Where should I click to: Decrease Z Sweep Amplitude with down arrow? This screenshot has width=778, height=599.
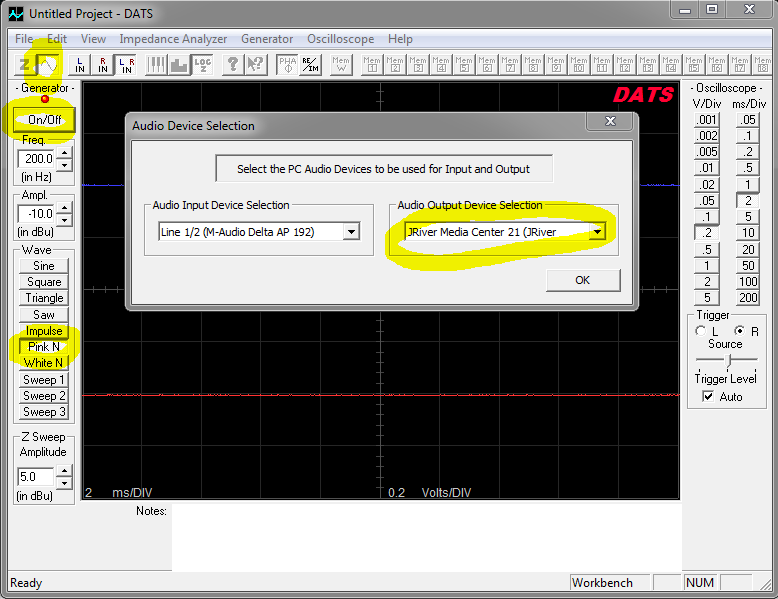click(65, 482)
